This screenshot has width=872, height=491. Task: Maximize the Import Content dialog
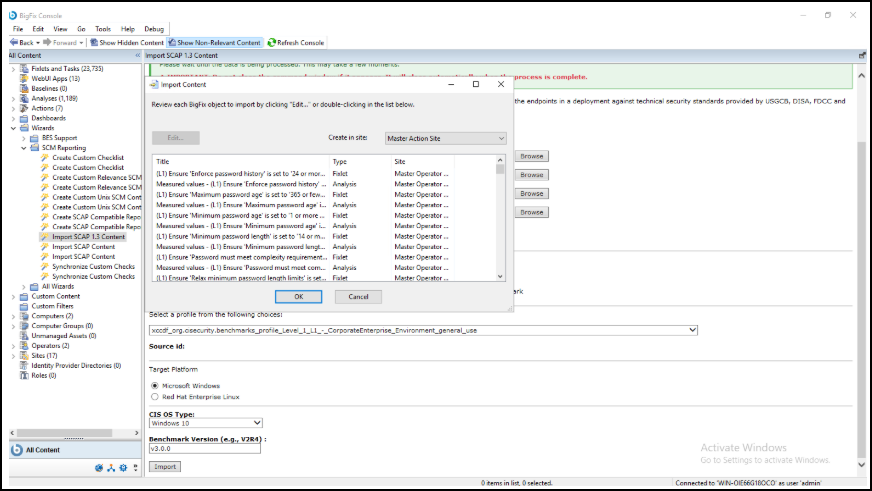coord(475,85)
